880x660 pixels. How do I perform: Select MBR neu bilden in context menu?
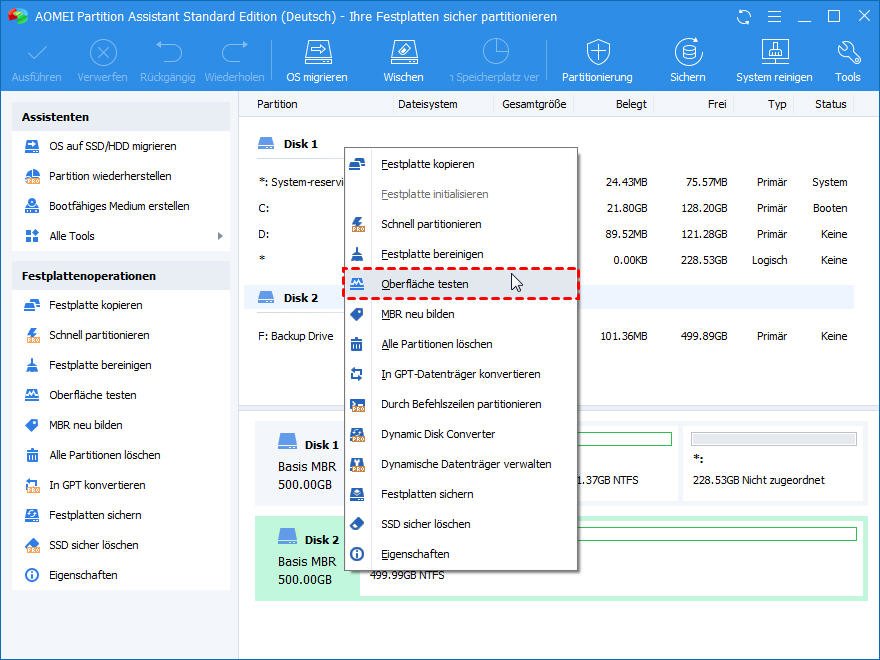click(x=461, y=314)
